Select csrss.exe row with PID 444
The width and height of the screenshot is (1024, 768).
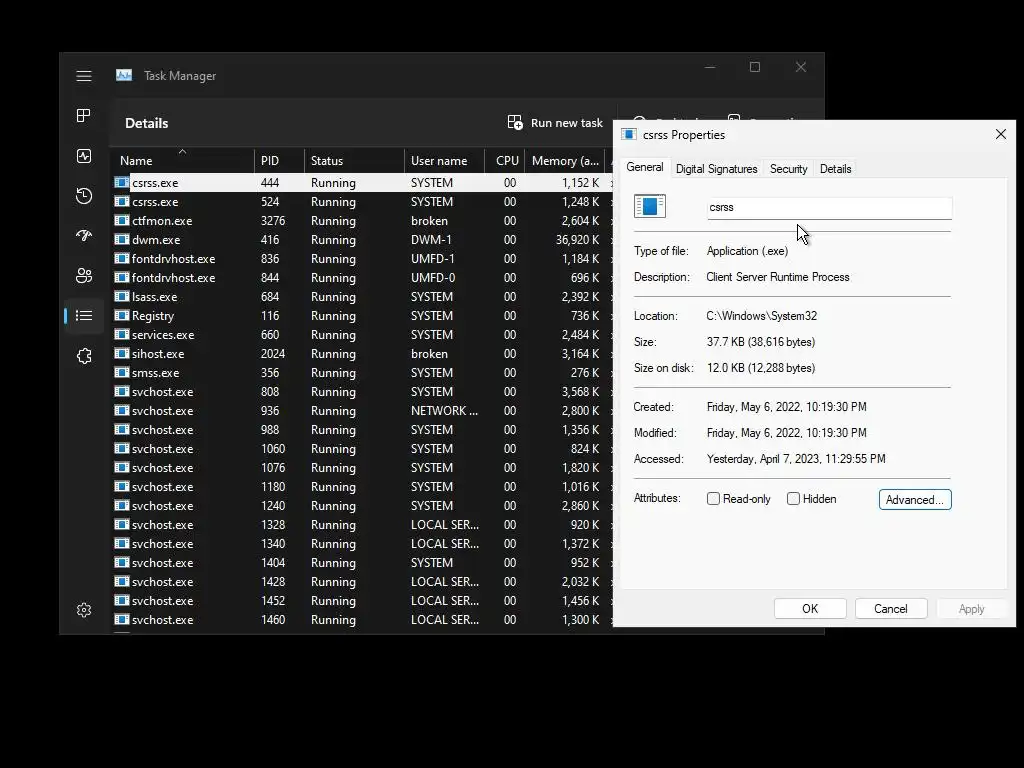[362, 183]
